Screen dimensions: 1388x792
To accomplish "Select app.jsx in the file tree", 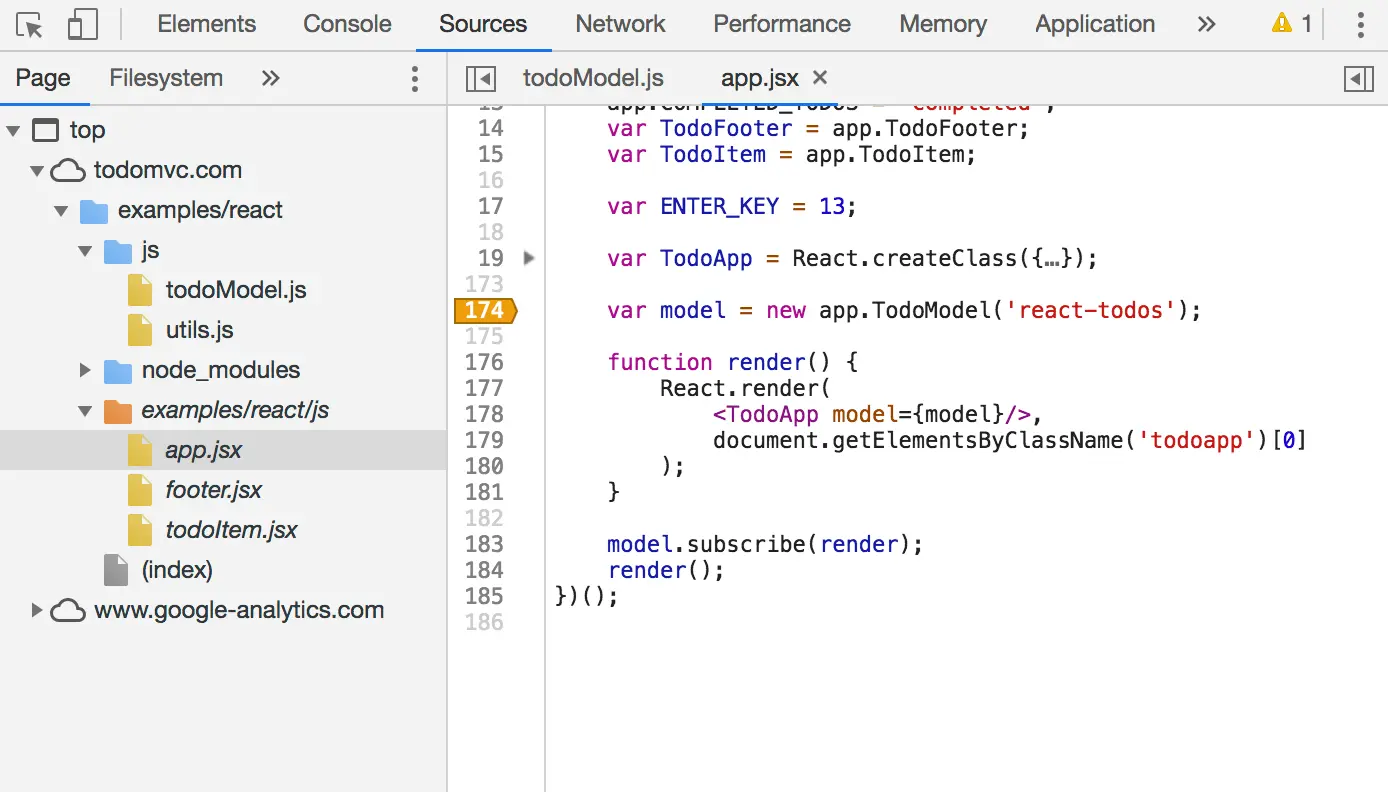I will [204, 450].
